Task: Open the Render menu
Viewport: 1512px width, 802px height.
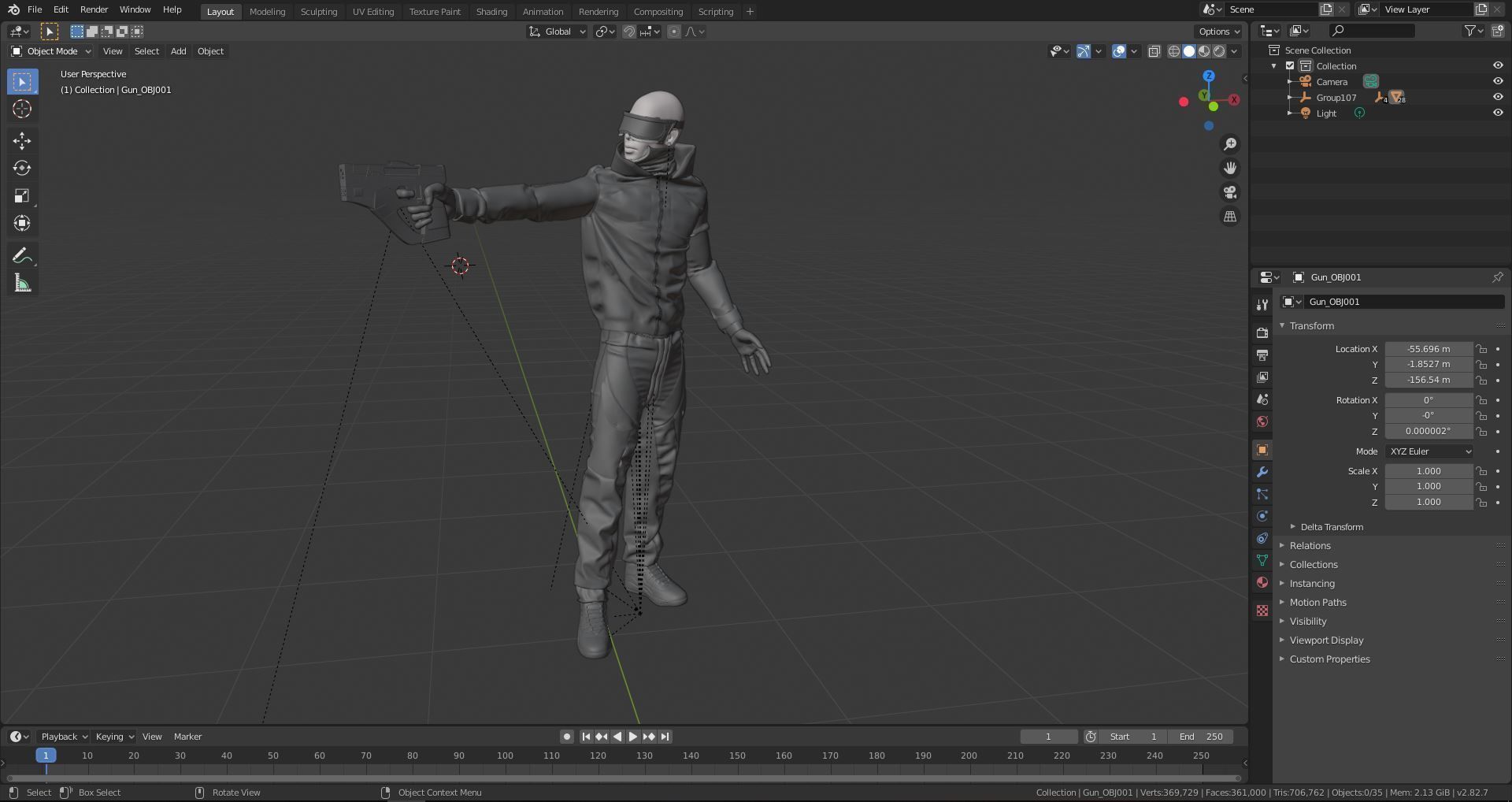Action: pos(94,9)
